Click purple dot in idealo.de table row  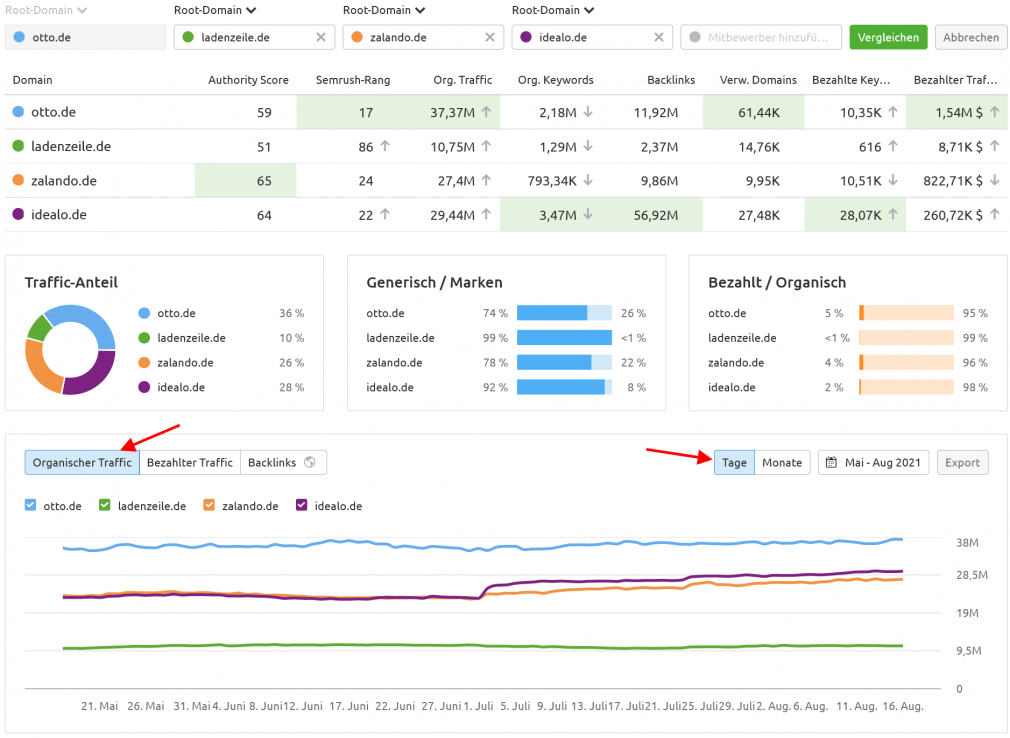(19, 214)
